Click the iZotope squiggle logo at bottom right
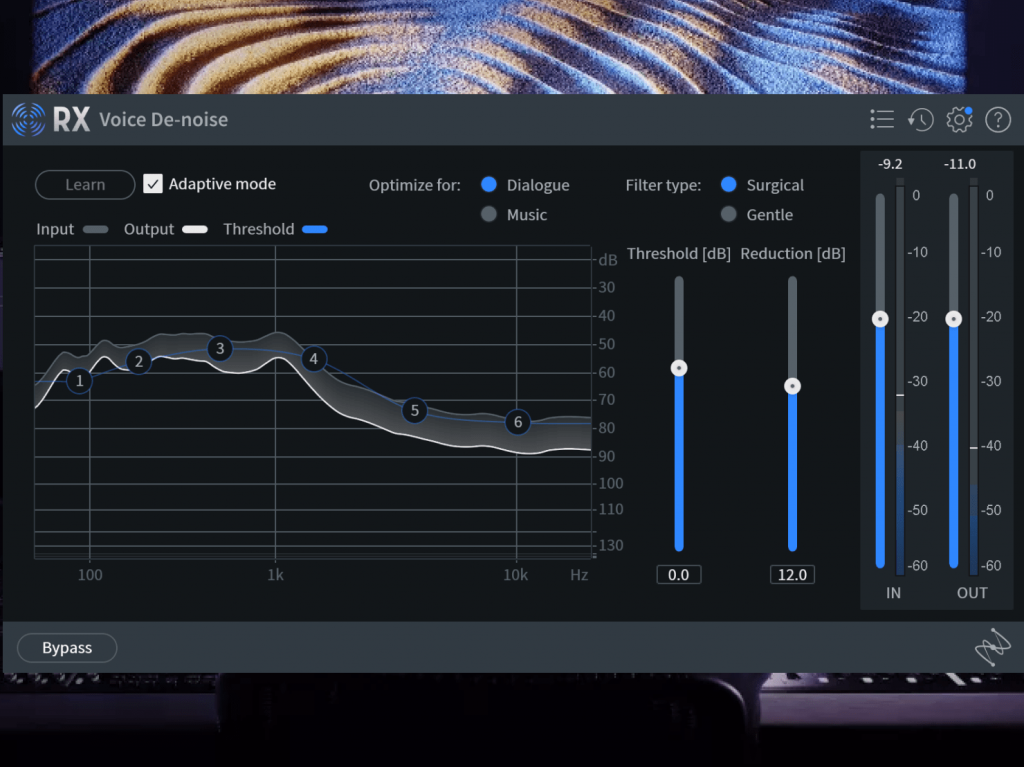The image size is (1024, 767). click(x=992, y=647)
